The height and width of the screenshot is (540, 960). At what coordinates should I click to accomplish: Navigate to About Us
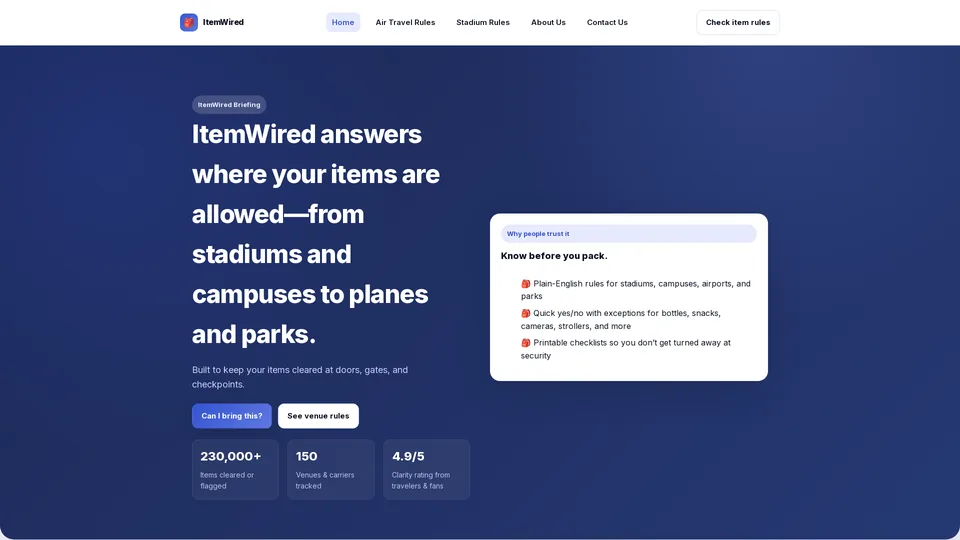548,22
